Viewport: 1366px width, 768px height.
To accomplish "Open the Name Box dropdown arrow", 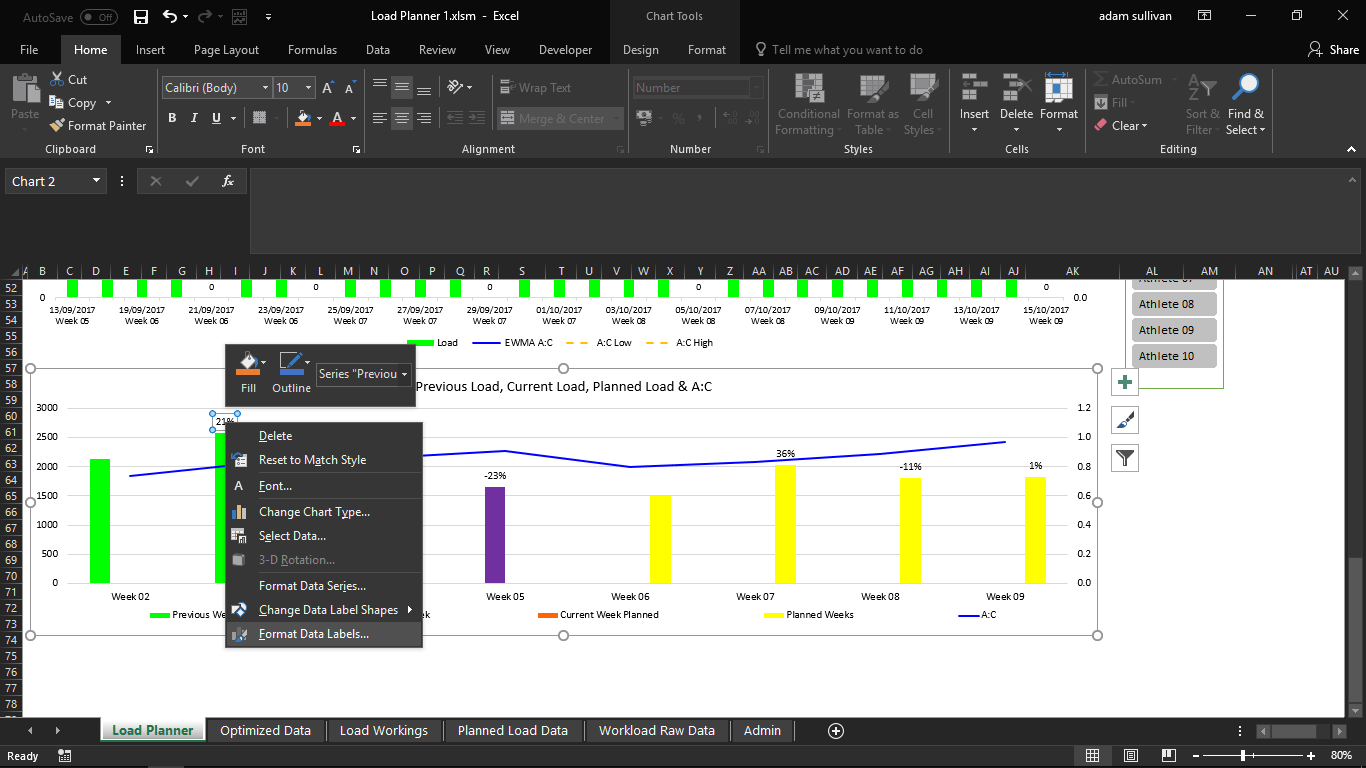I will click(97, 181).
